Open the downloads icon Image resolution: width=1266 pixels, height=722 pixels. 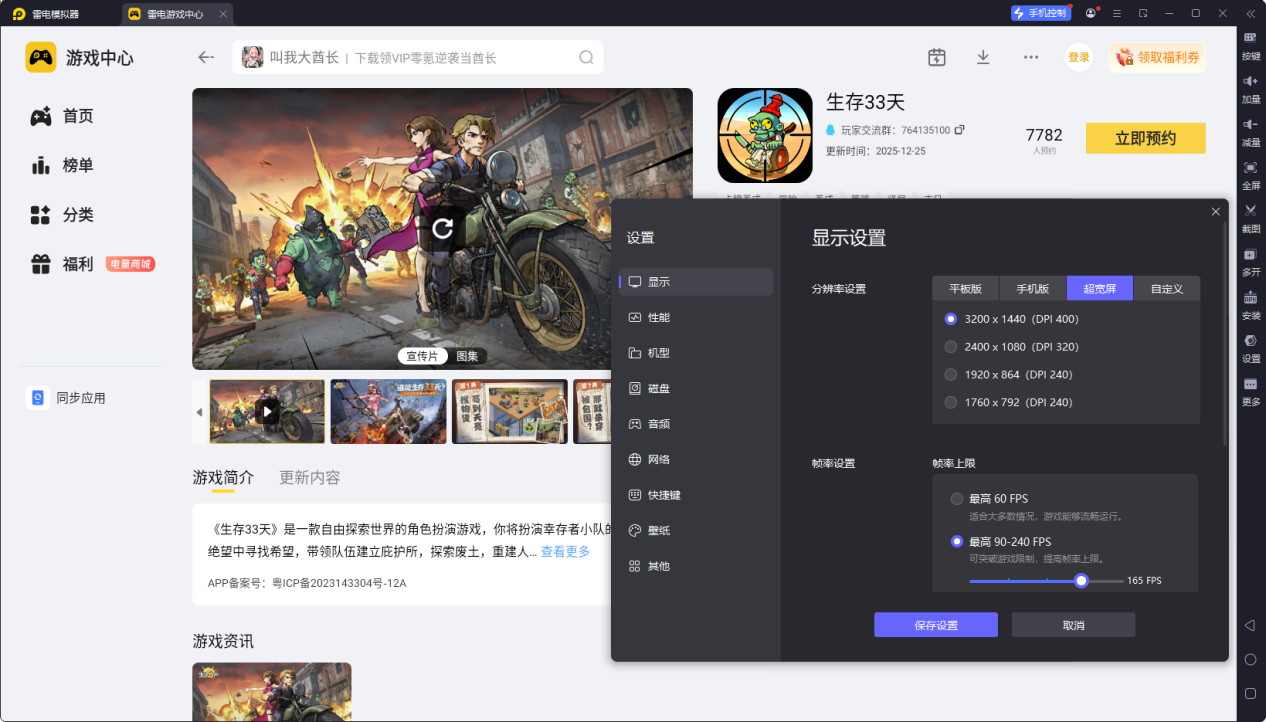[983, 57]
